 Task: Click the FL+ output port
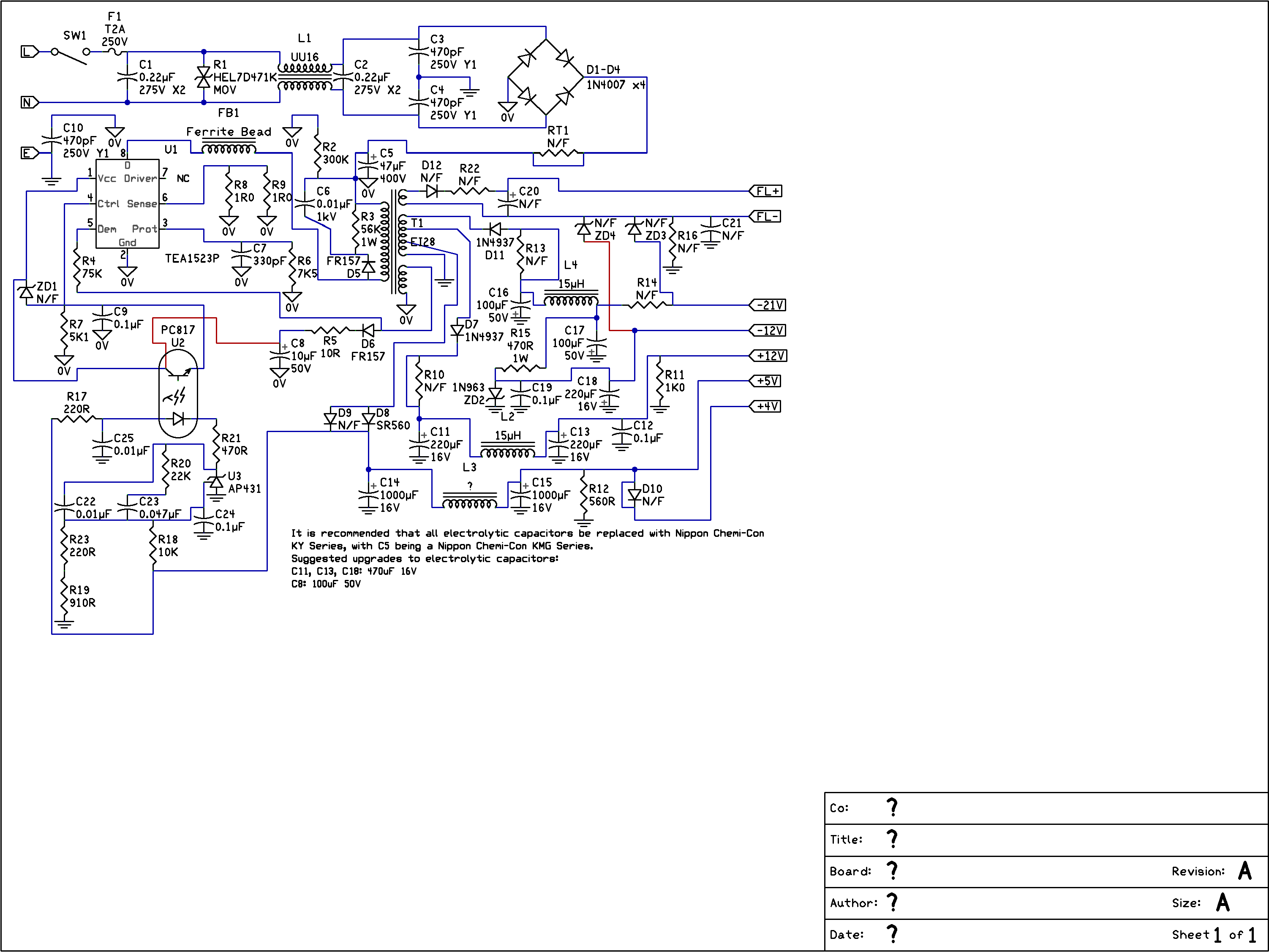(766, 191)
